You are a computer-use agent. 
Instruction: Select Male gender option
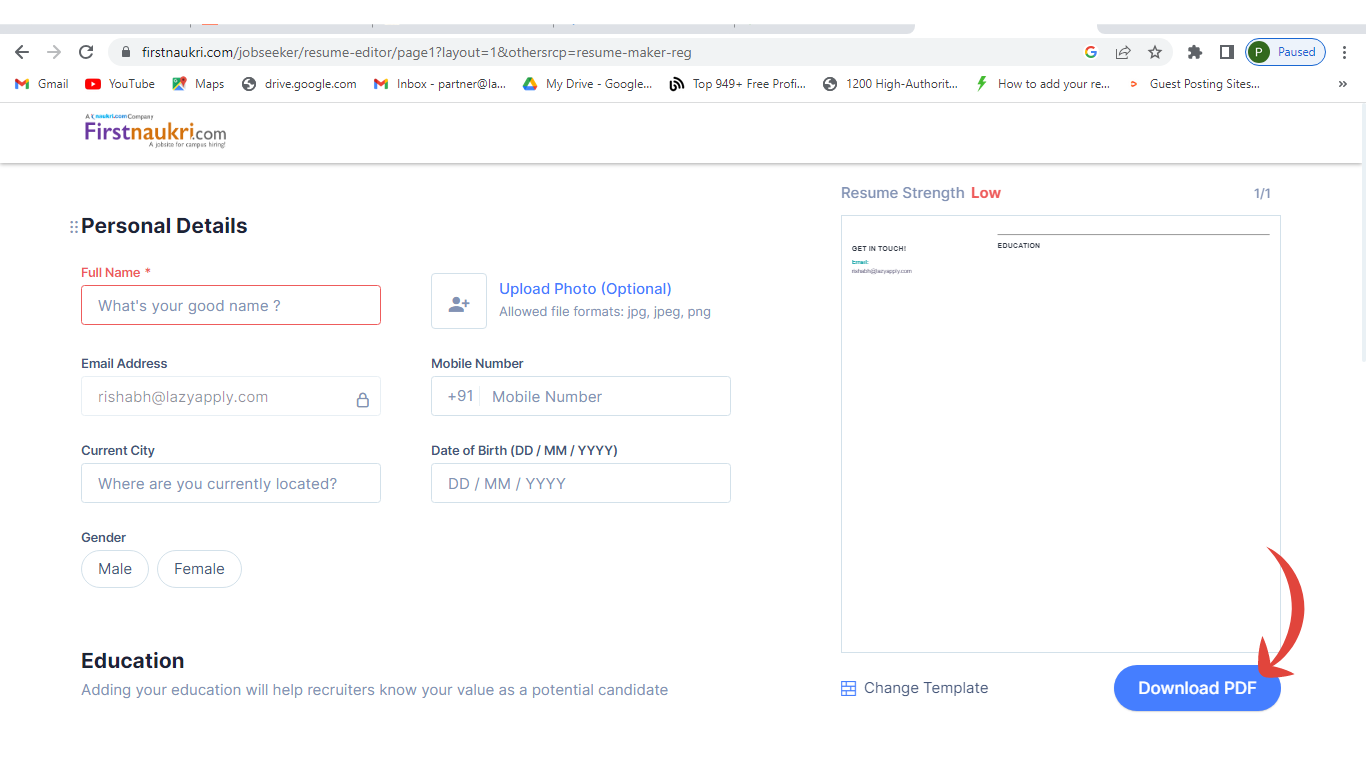[x=115, y=569]
